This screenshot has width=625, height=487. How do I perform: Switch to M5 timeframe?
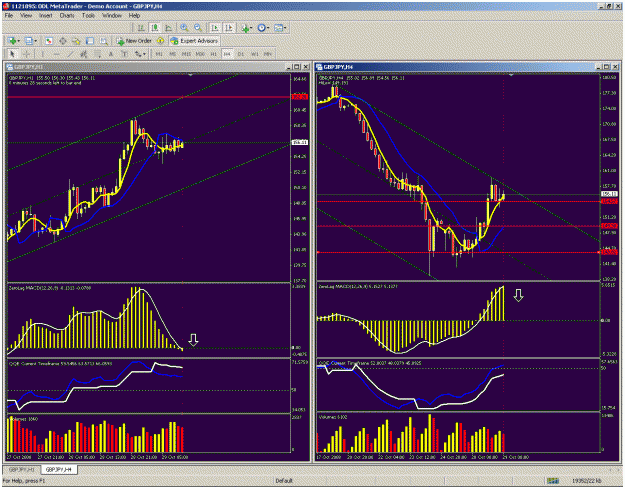click(173, 54)
